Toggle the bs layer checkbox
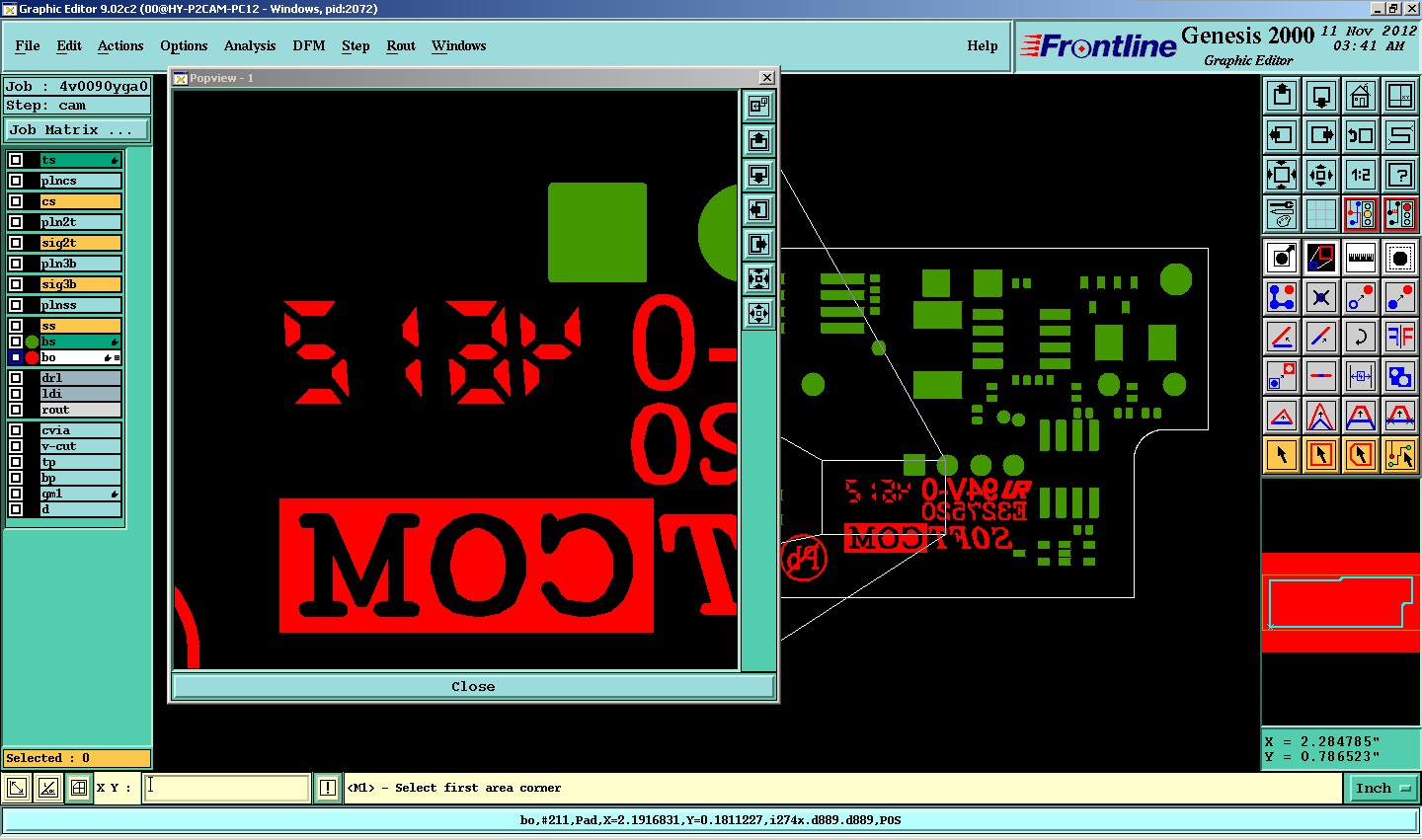 pos(16,342)
